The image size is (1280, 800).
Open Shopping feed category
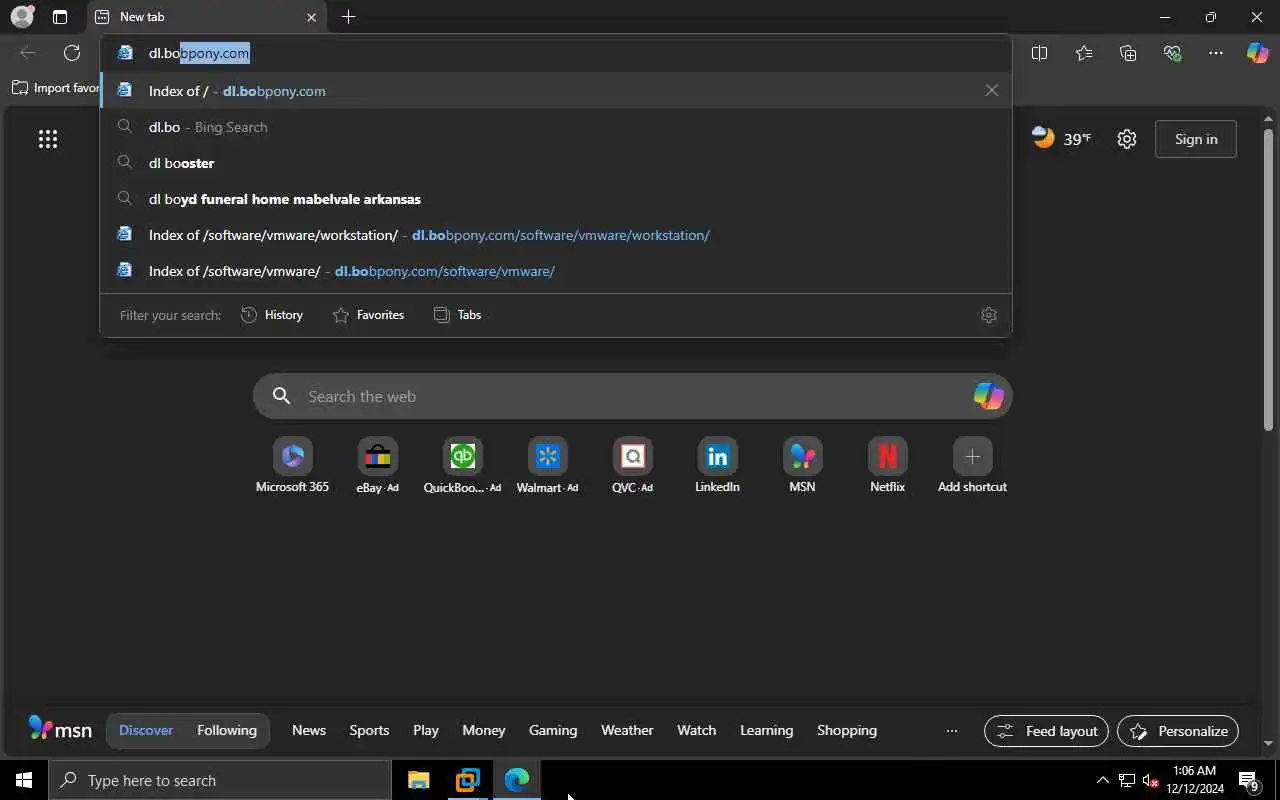[847, 731]
